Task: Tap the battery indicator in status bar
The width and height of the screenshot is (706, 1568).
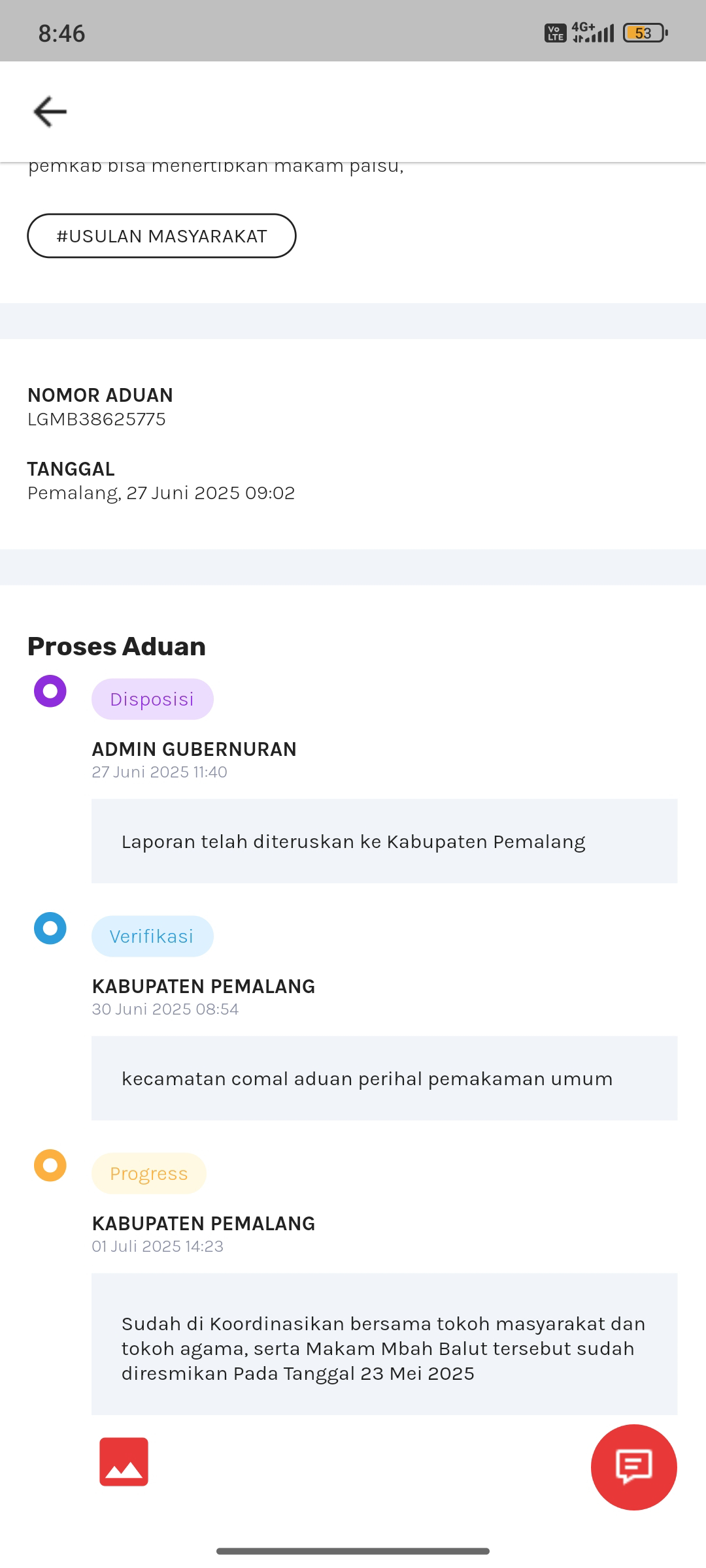Action: (646, 33)
